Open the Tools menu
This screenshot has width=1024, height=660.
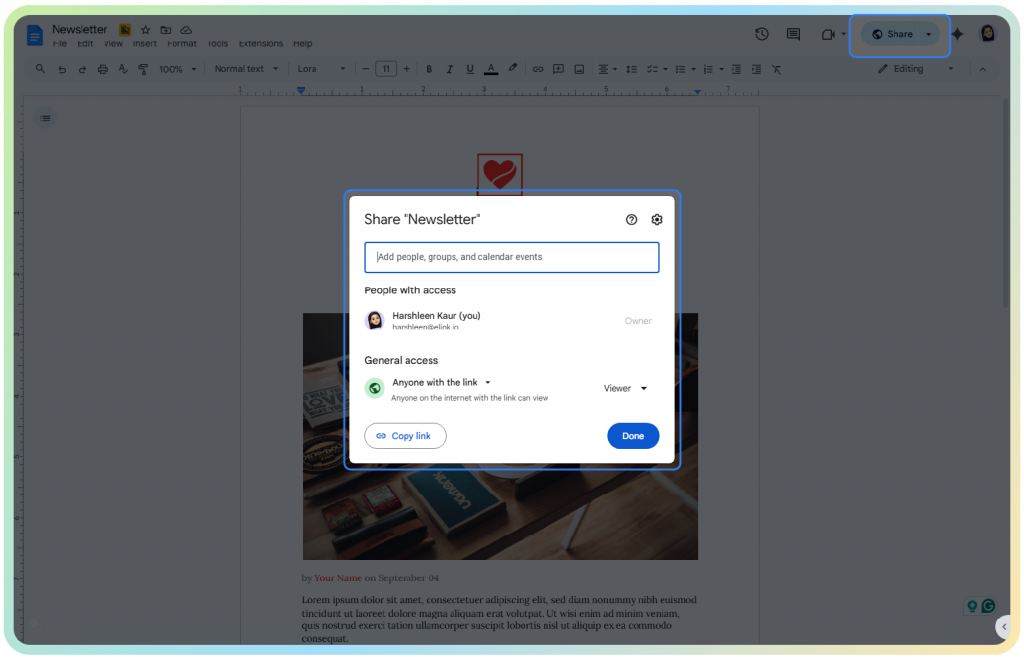217,43
